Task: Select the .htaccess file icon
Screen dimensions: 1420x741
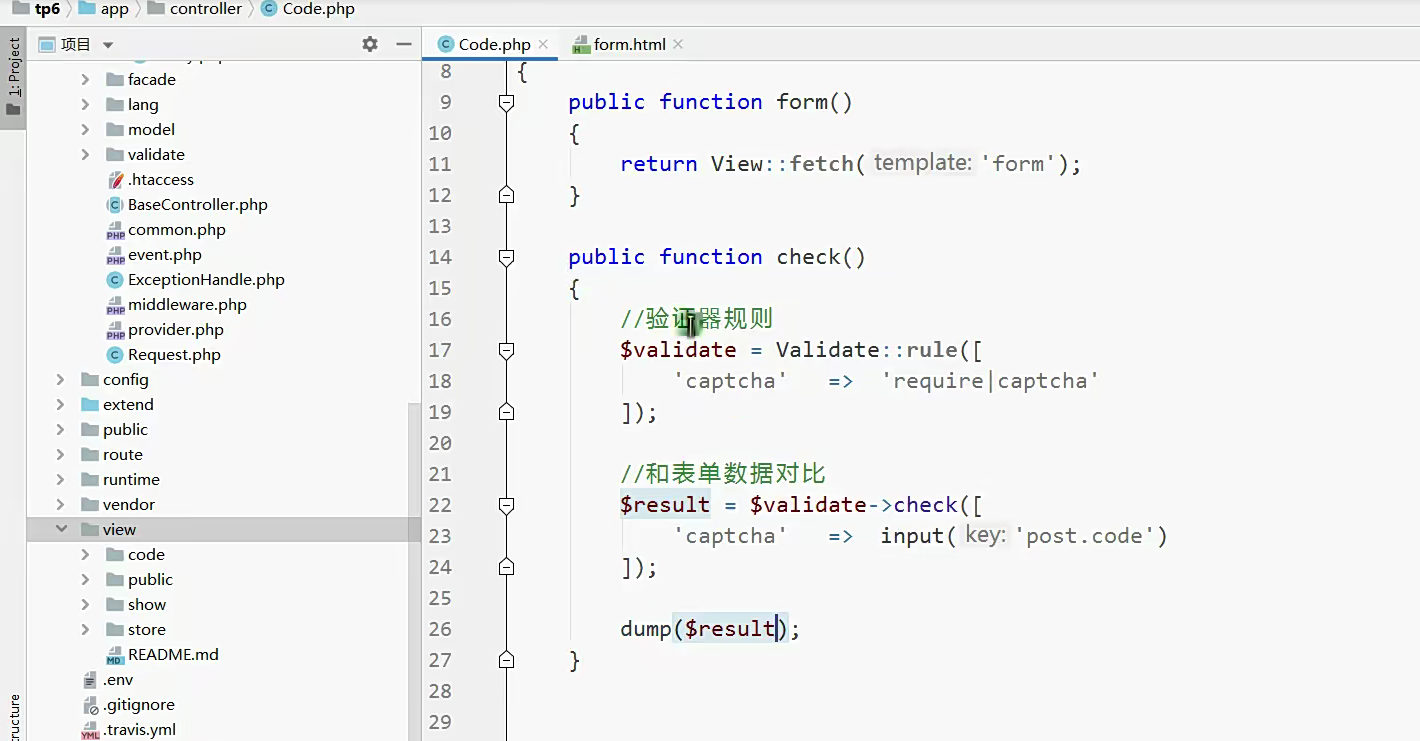Action: point(115,179)
